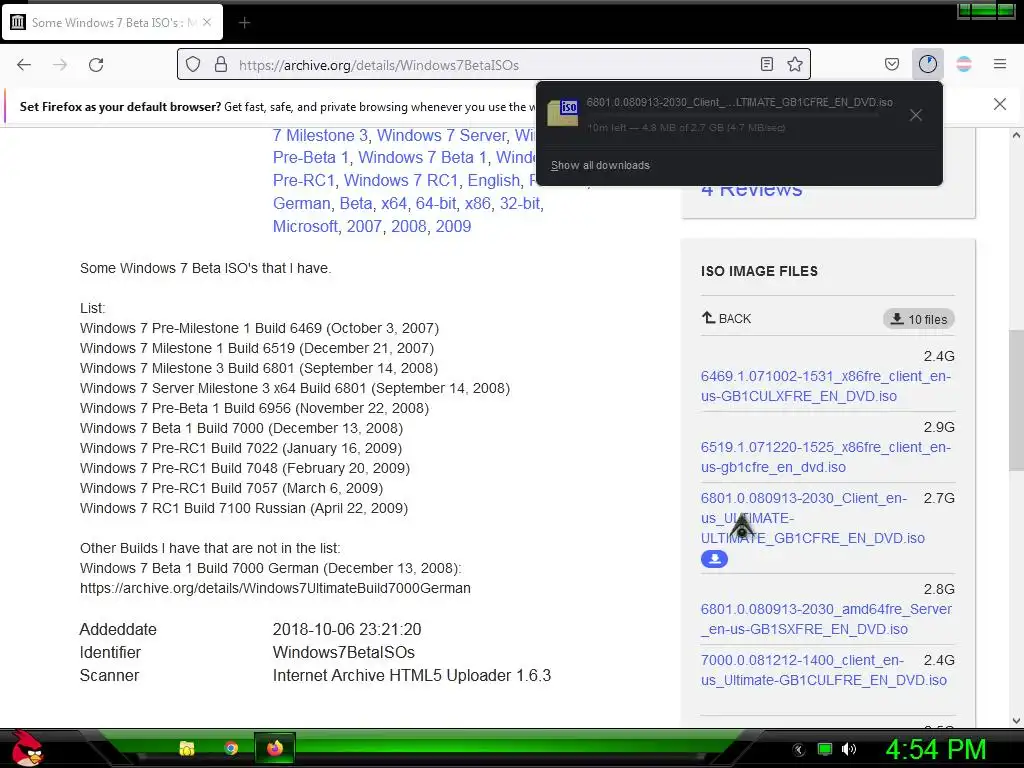Click the forward navigation arrow

coord(60,65)
